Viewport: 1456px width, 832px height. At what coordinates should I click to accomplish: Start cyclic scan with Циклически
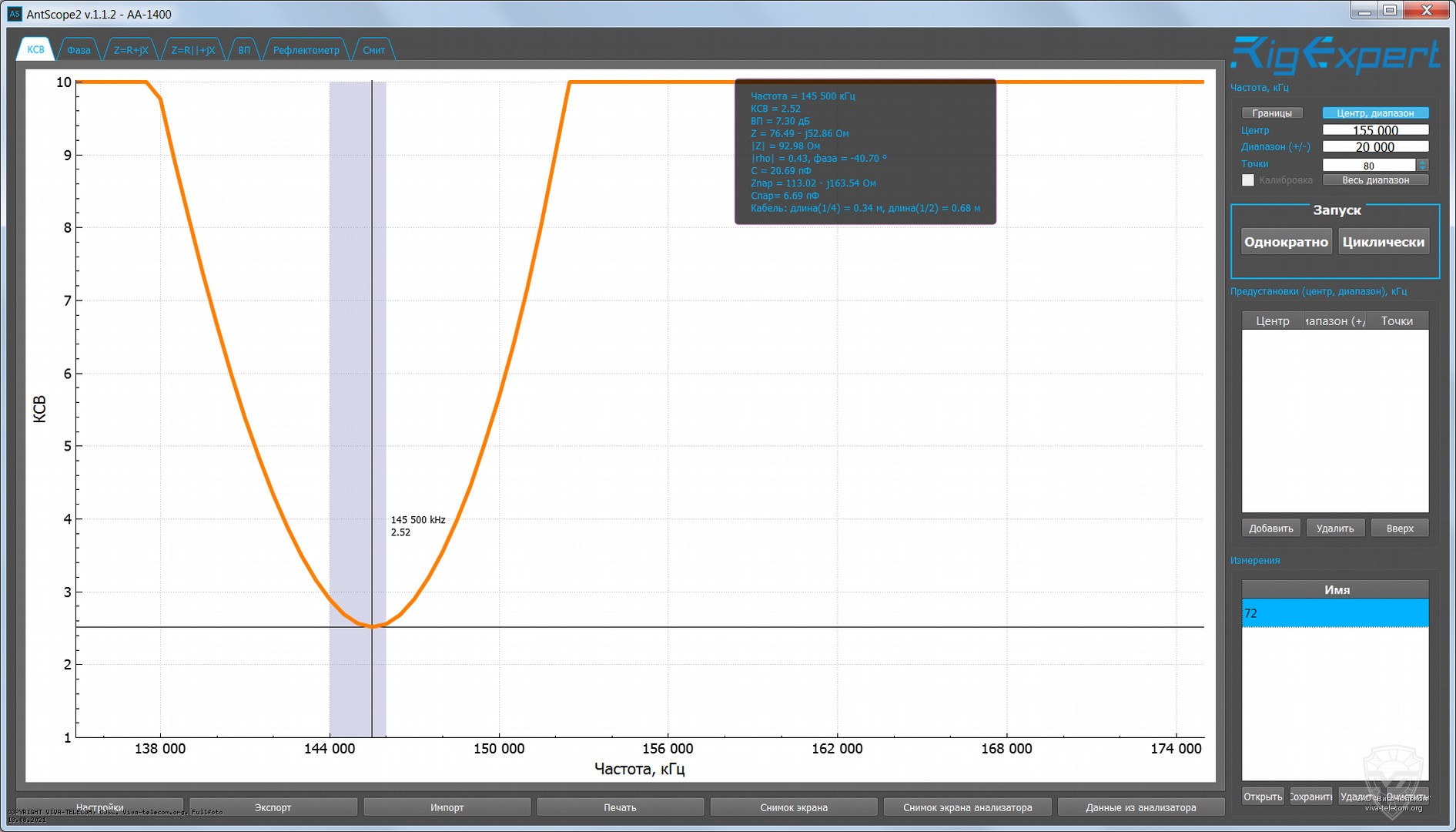tap(1383, 242)
